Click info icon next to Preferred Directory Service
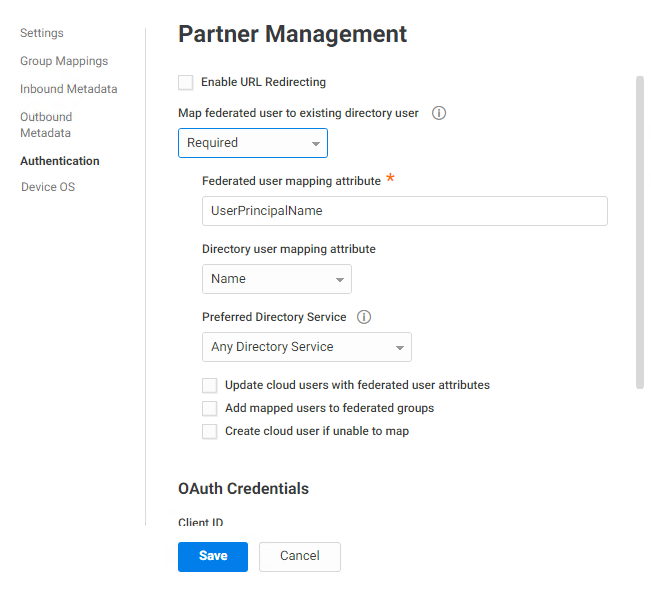 364,317
